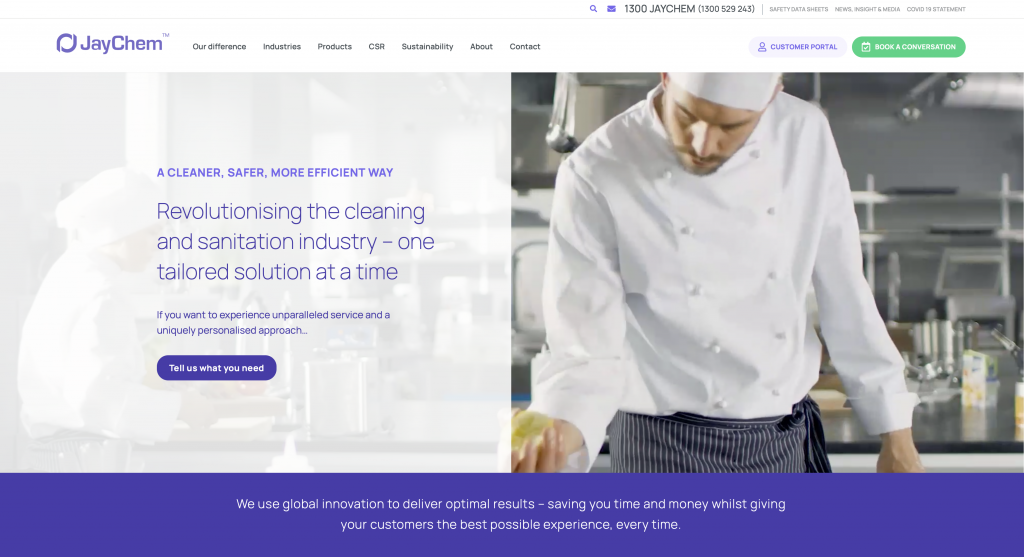Click the user icon in Customer Portal
The height and width of the screenshot is (557, 1024).
(x=761, y=47)
